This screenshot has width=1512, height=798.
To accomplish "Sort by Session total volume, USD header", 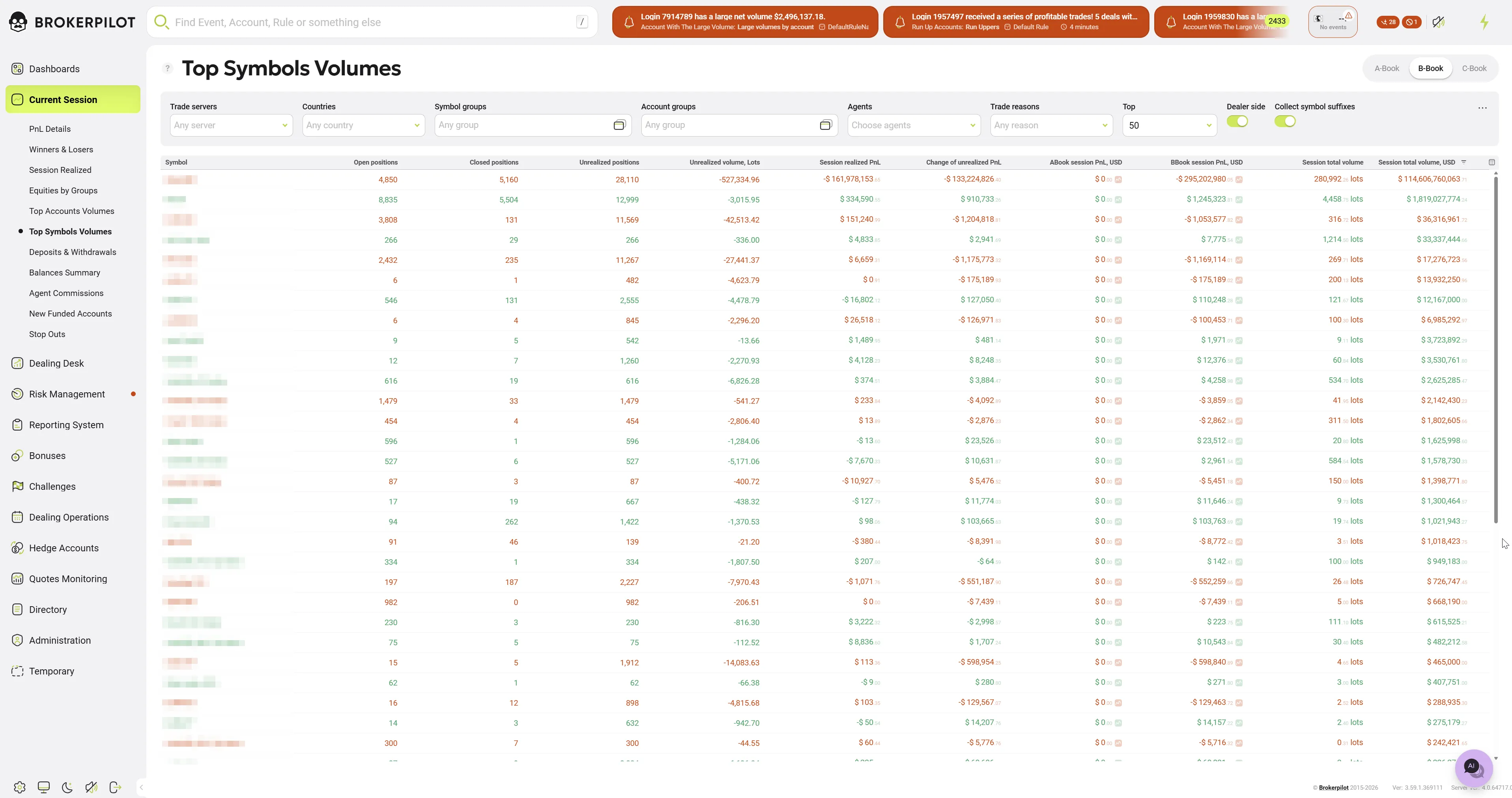I will coord(1416,163).
